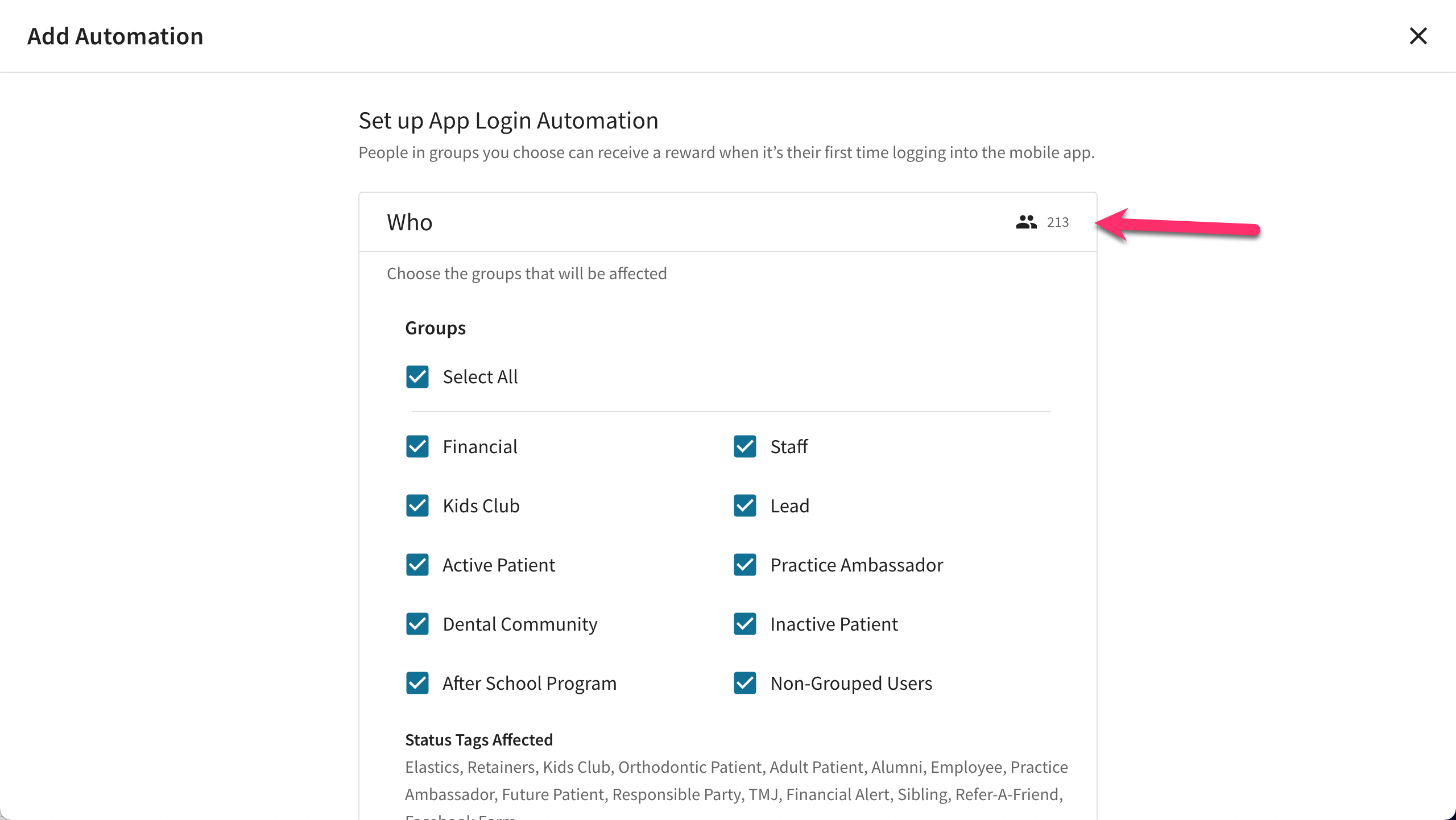Click the Who section header
1456x820 pixels.
pos(727,222)
